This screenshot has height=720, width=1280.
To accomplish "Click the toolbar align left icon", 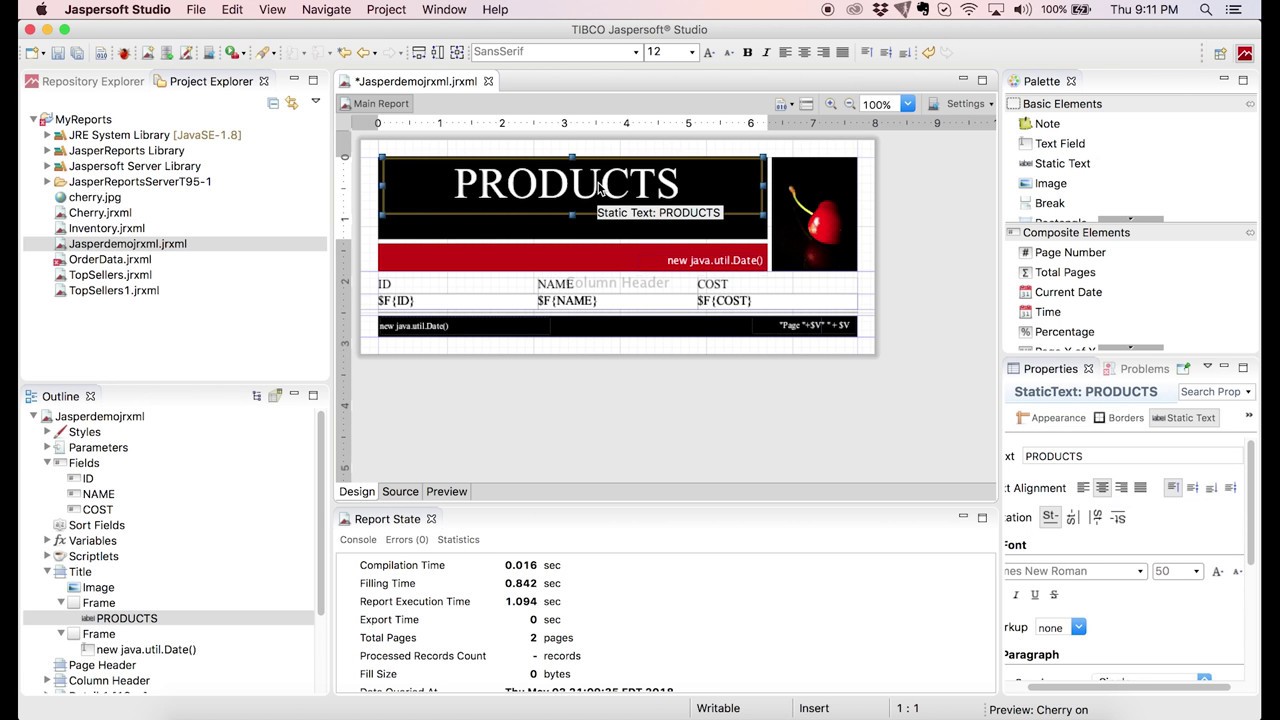I will [785, 52].
